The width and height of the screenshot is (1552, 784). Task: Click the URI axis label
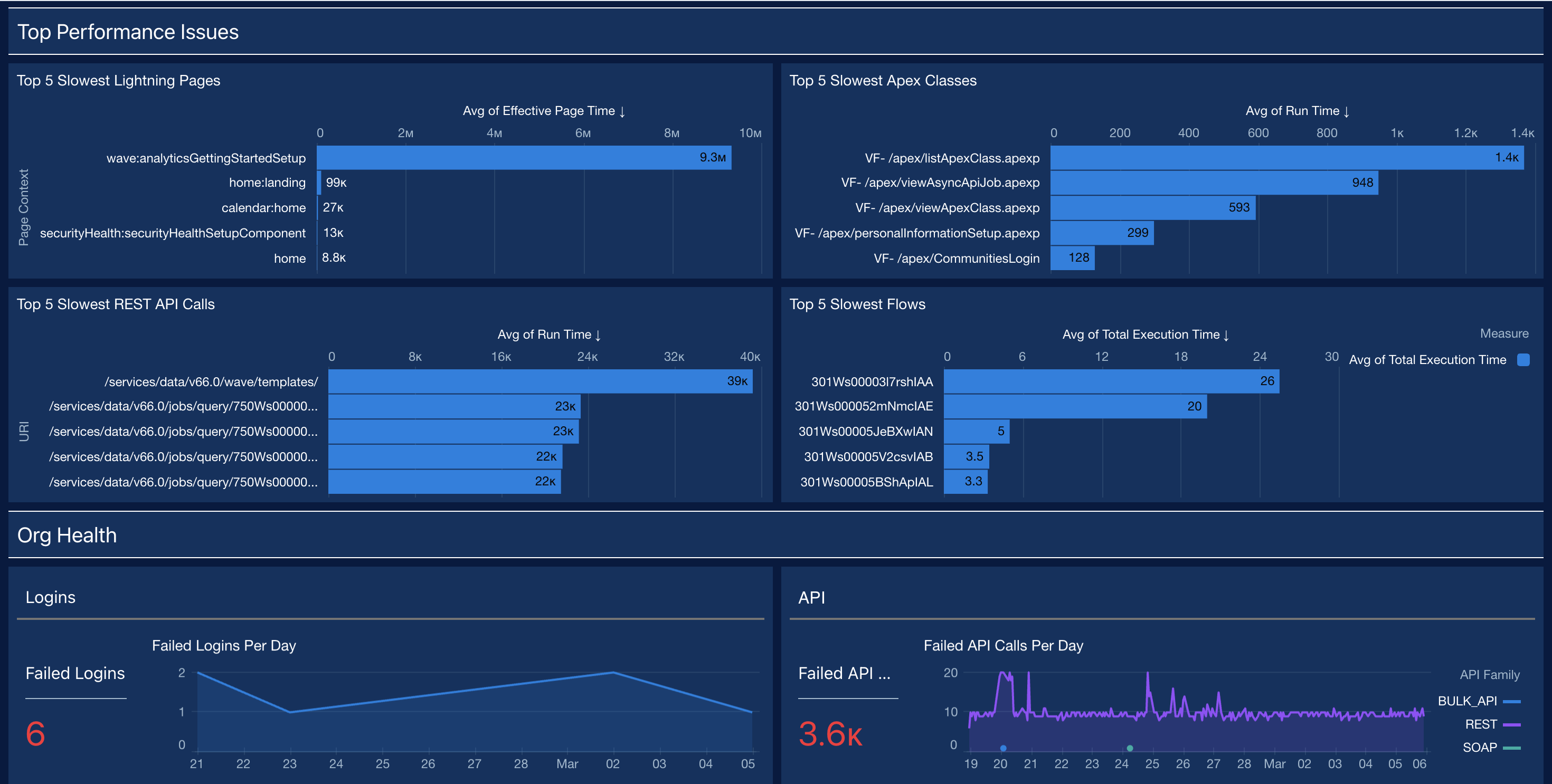24,432
